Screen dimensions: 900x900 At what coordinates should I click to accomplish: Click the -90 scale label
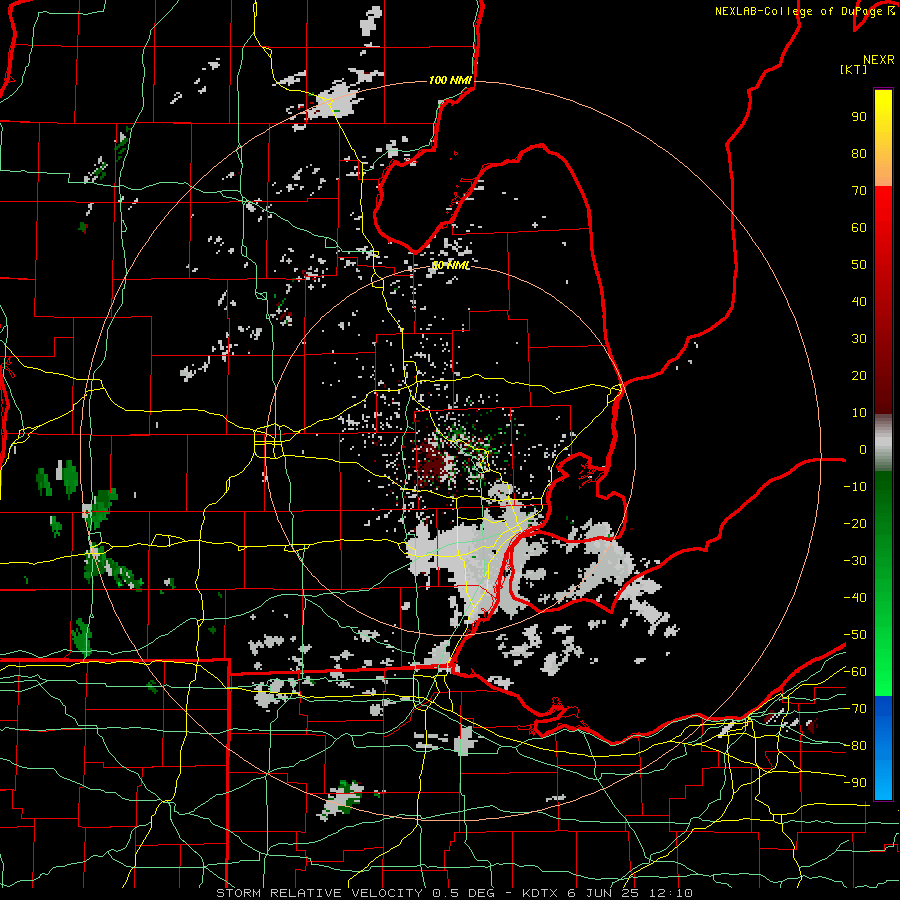click(855, 783)
